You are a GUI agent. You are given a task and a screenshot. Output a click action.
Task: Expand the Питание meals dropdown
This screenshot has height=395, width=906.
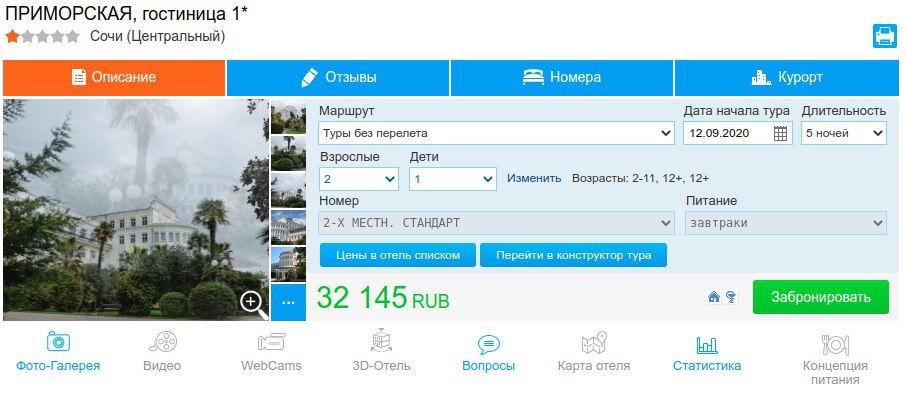pyautogui.click(x=786, y=223)
